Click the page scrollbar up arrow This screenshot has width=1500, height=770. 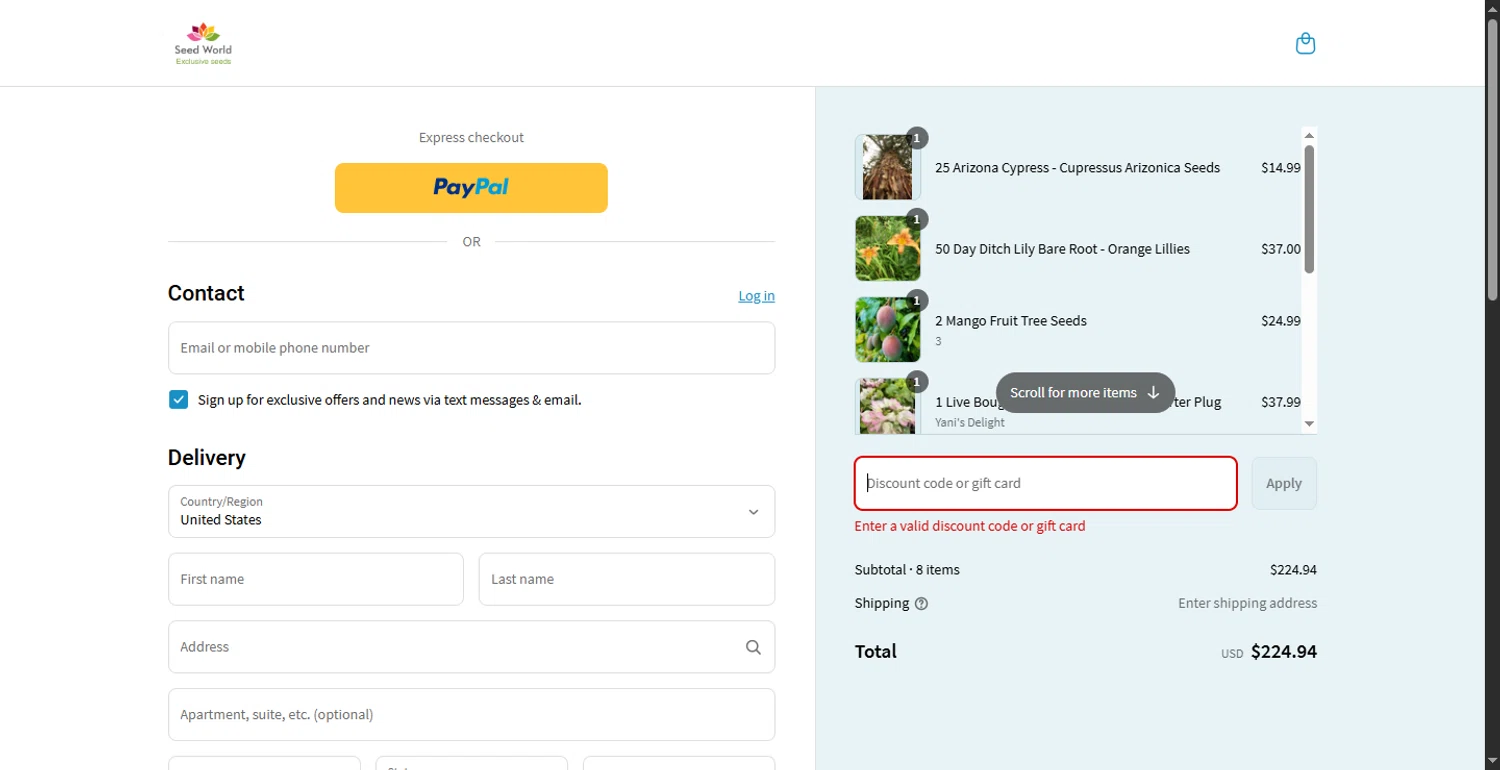pos(1492,8)
